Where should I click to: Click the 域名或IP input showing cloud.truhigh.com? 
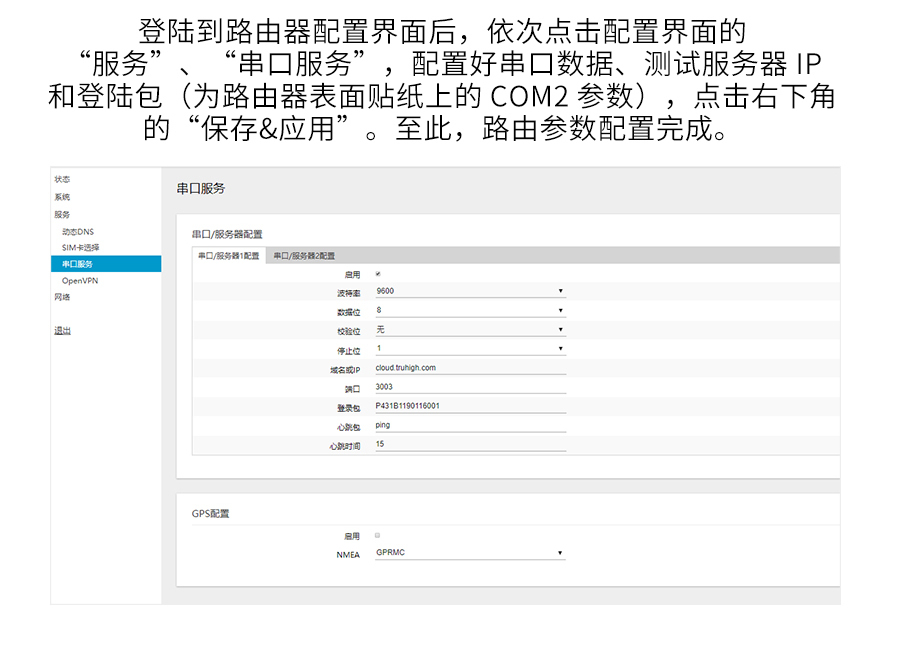(468, 367)
